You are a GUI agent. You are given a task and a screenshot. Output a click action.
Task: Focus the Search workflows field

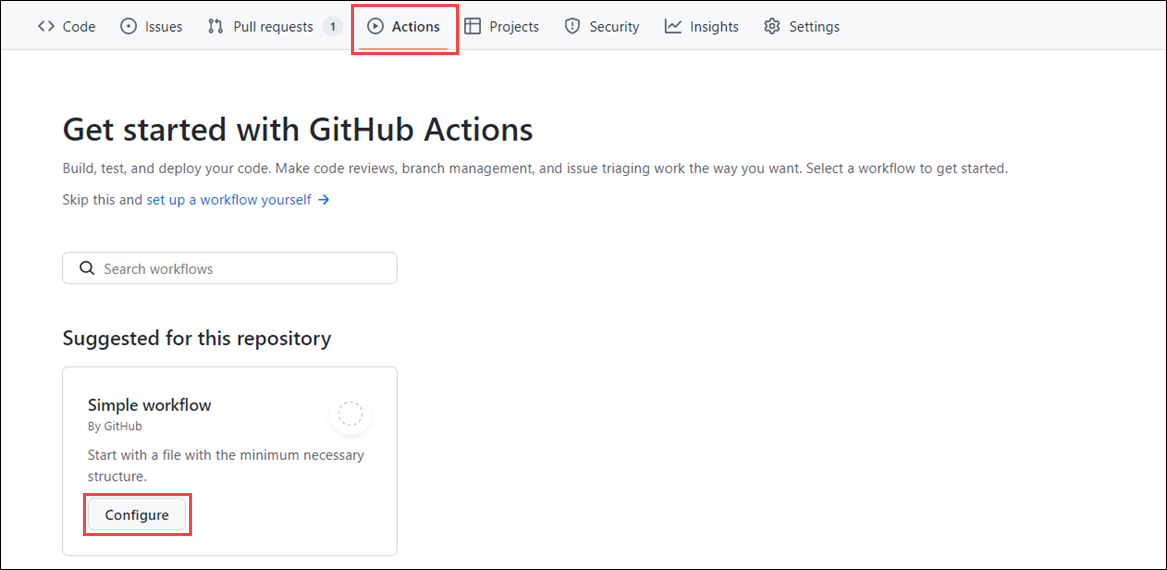click(x=240, y=269)
